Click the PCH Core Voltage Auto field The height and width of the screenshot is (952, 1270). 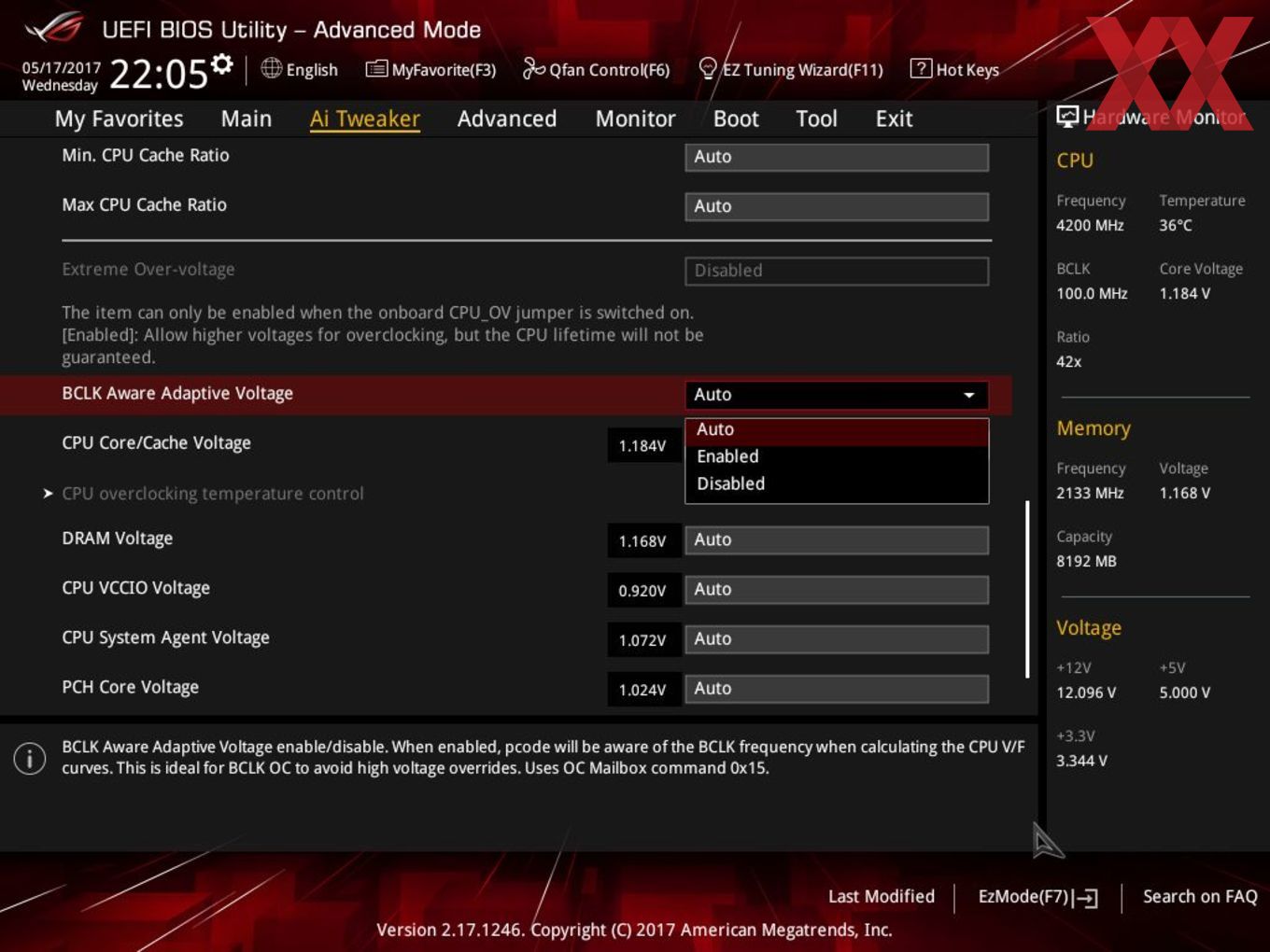(x=837, y=689)
